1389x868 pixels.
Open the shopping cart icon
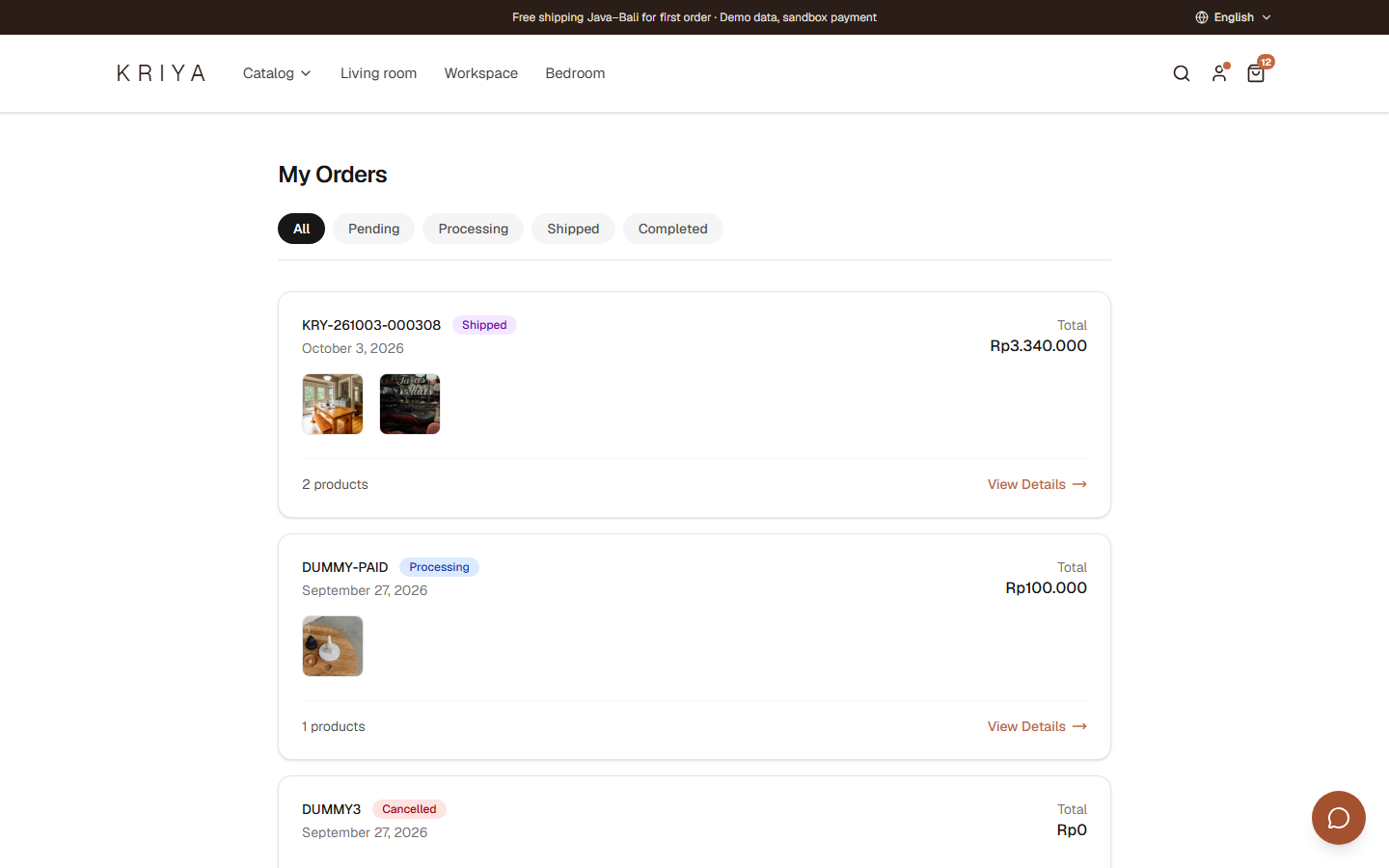click(x=1256, y=73)
